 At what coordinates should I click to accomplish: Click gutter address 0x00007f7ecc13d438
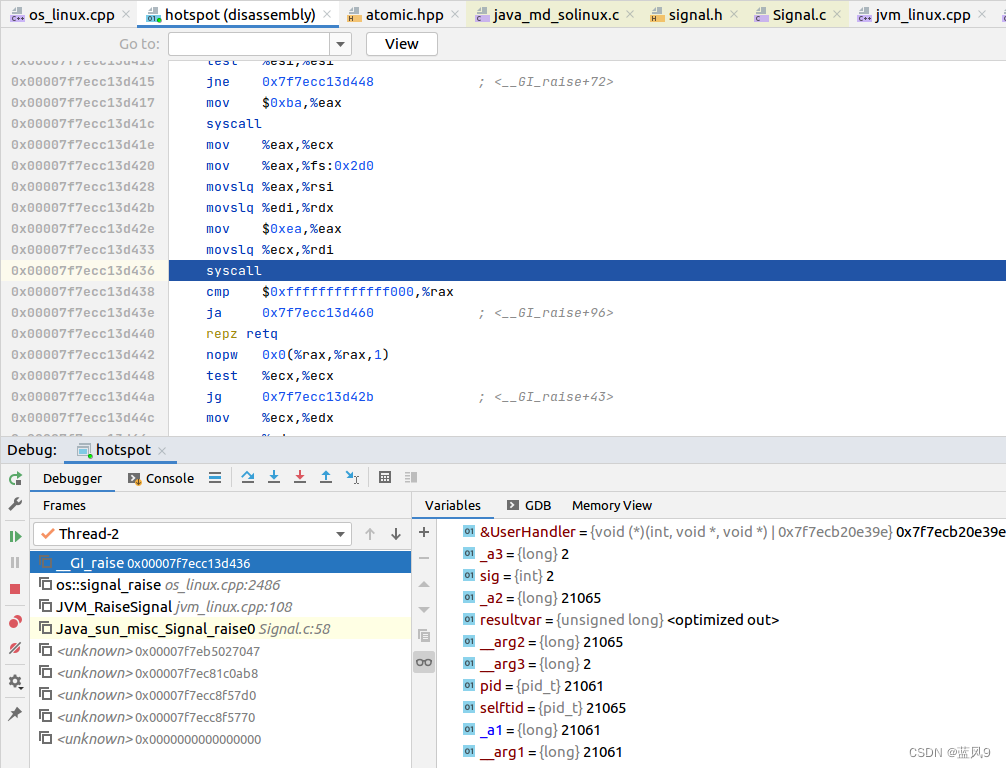[83, 292]
